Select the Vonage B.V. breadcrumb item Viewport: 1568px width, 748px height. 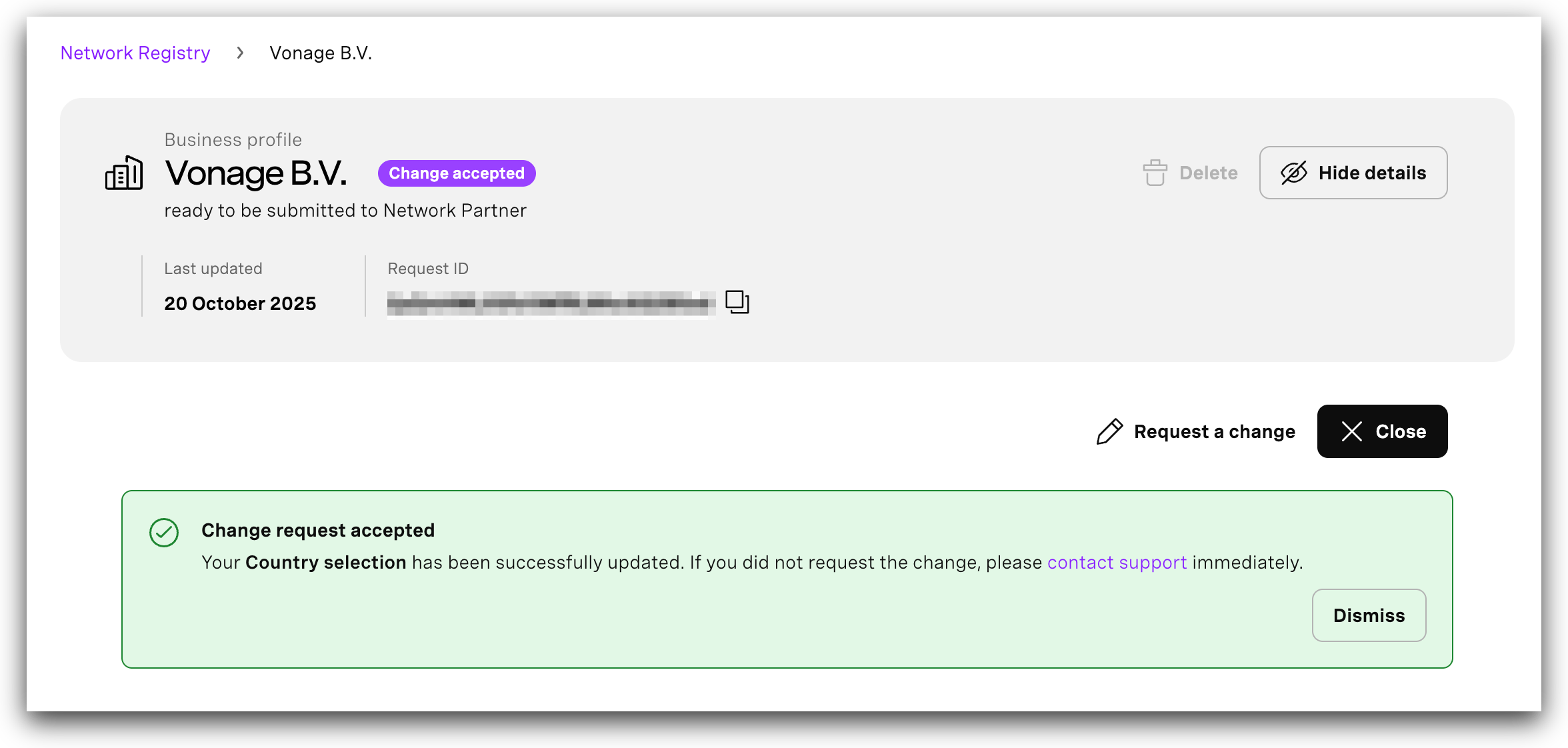point(321,53)
